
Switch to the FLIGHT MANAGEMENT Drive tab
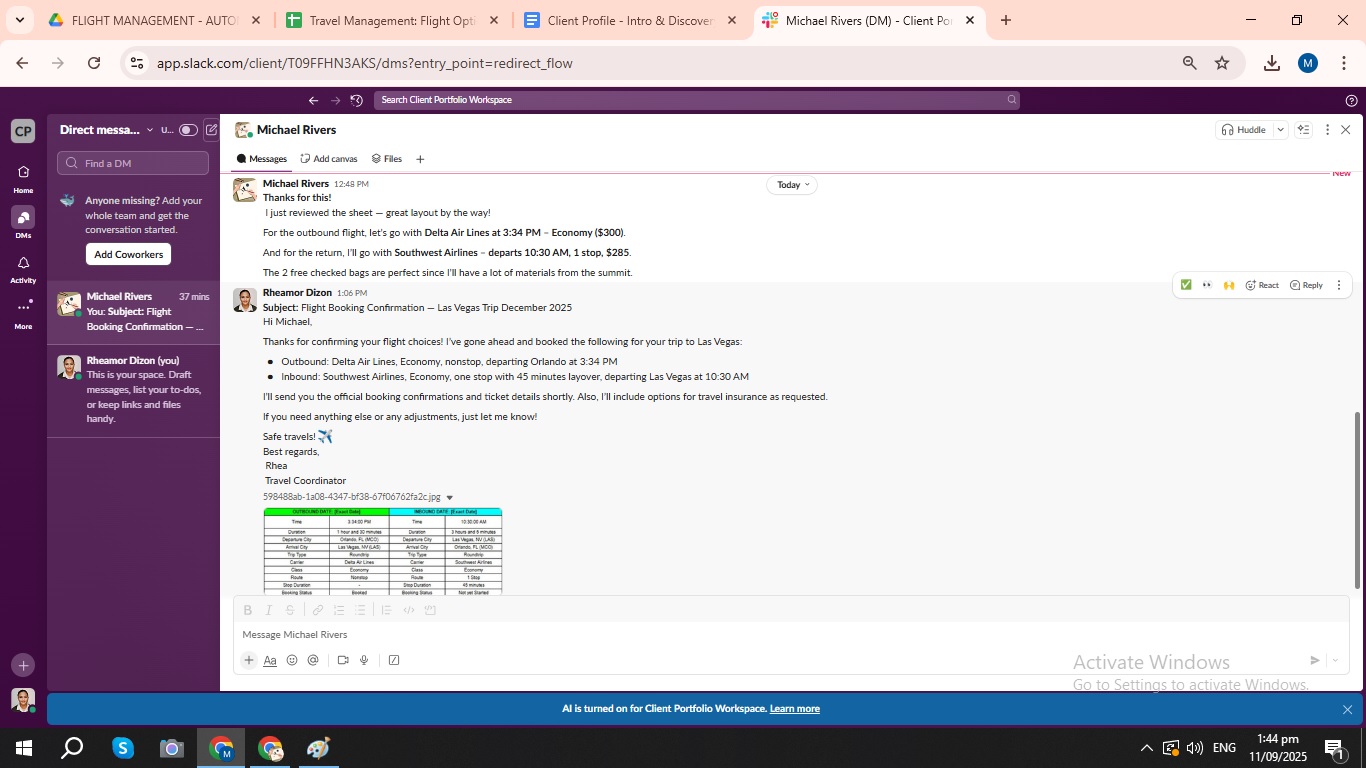[153, 20]
